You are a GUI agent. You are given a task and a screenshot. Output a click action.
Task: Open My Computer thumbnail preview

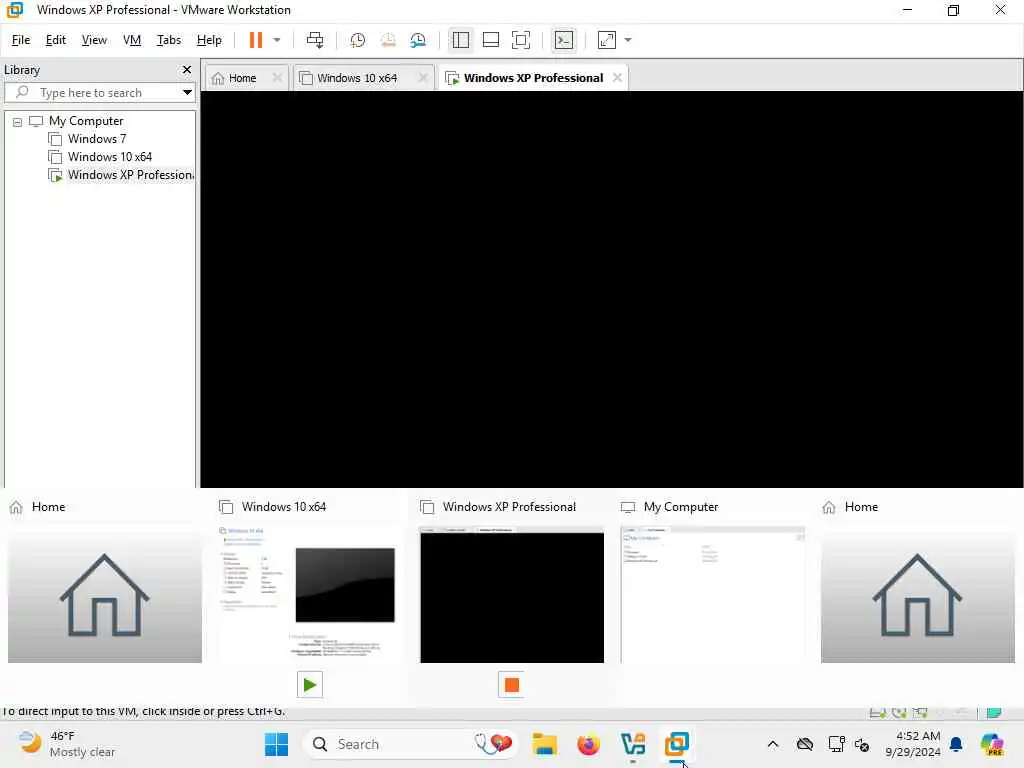[x=712, y=595]
